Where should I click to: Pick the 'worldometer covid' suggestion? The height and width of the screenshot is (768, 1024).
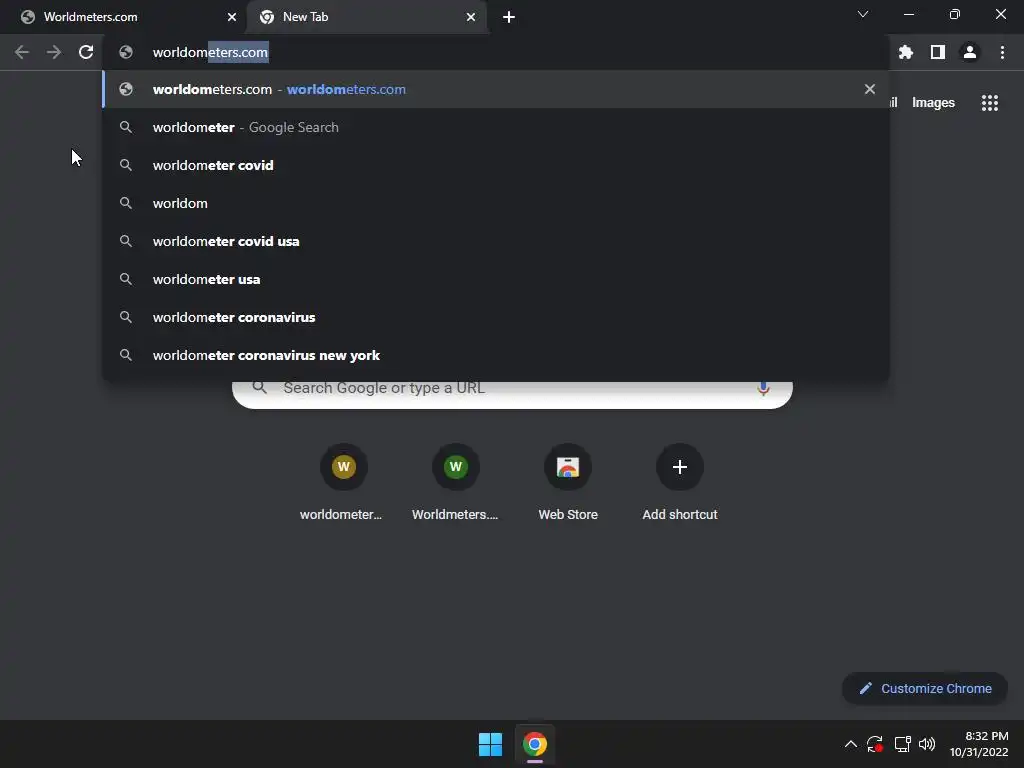pos(496,165)
